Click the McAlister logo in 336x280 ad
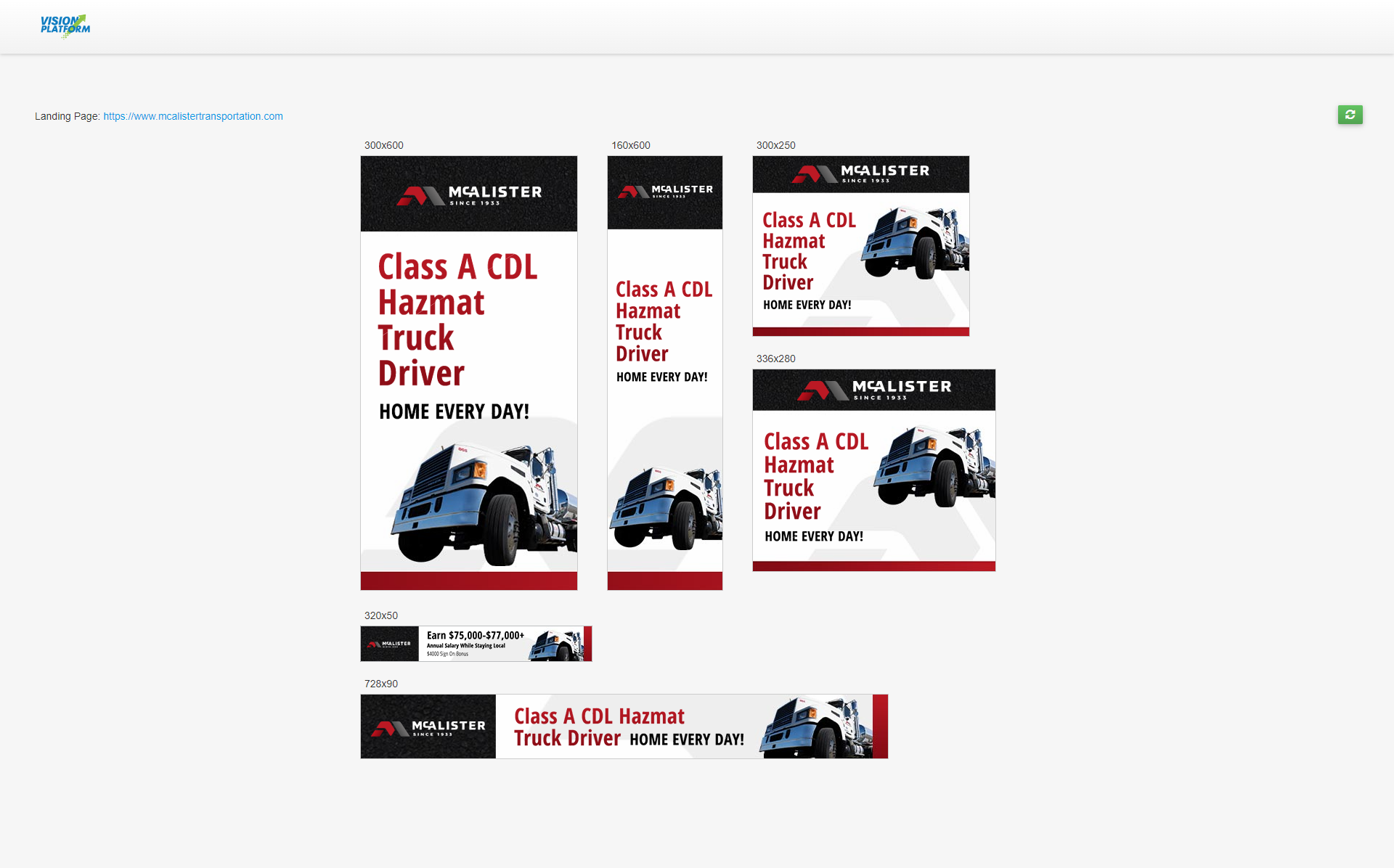 [873, 390]
